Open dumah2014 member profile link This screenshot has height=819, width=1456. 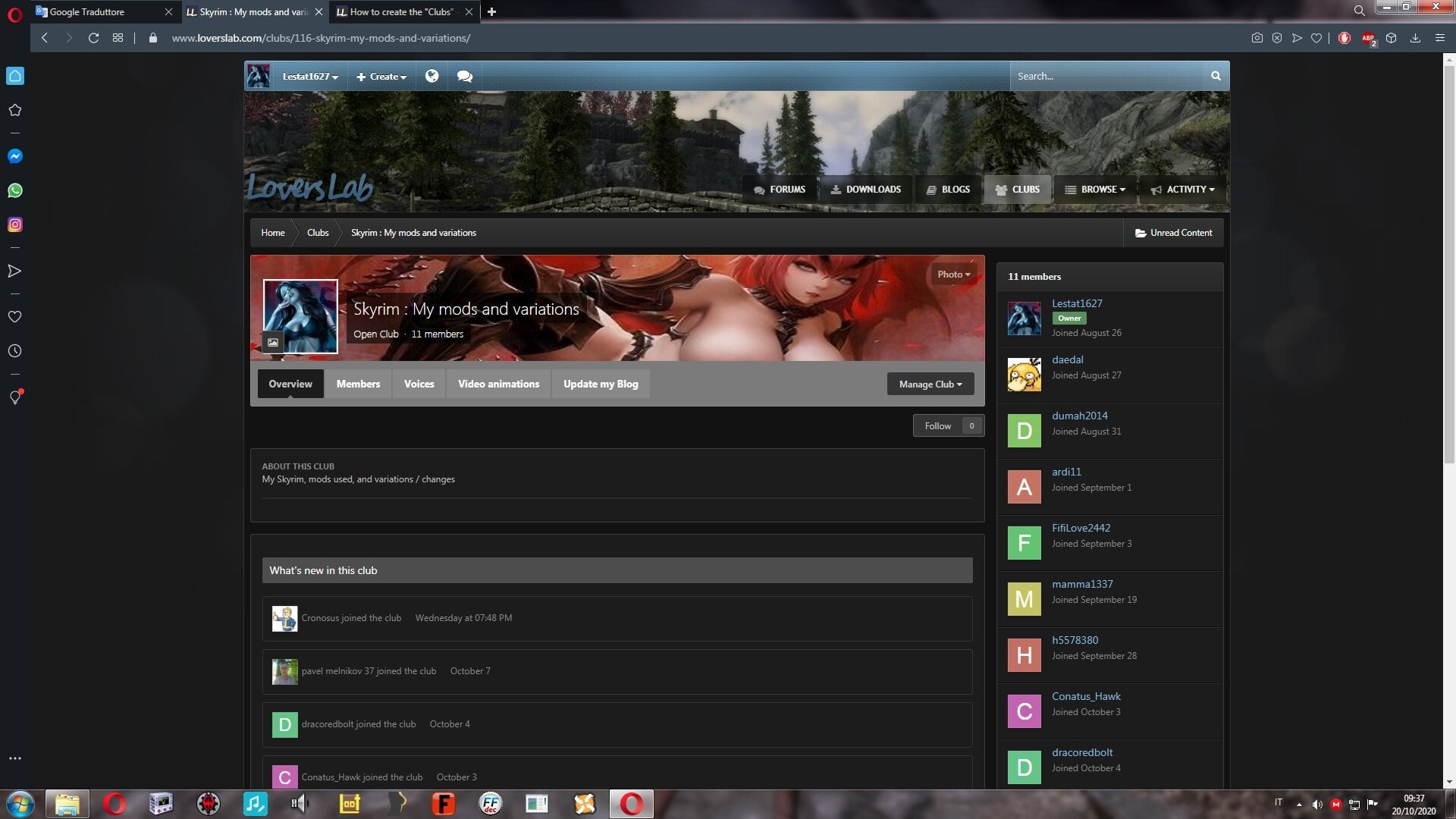[1079, 416]
